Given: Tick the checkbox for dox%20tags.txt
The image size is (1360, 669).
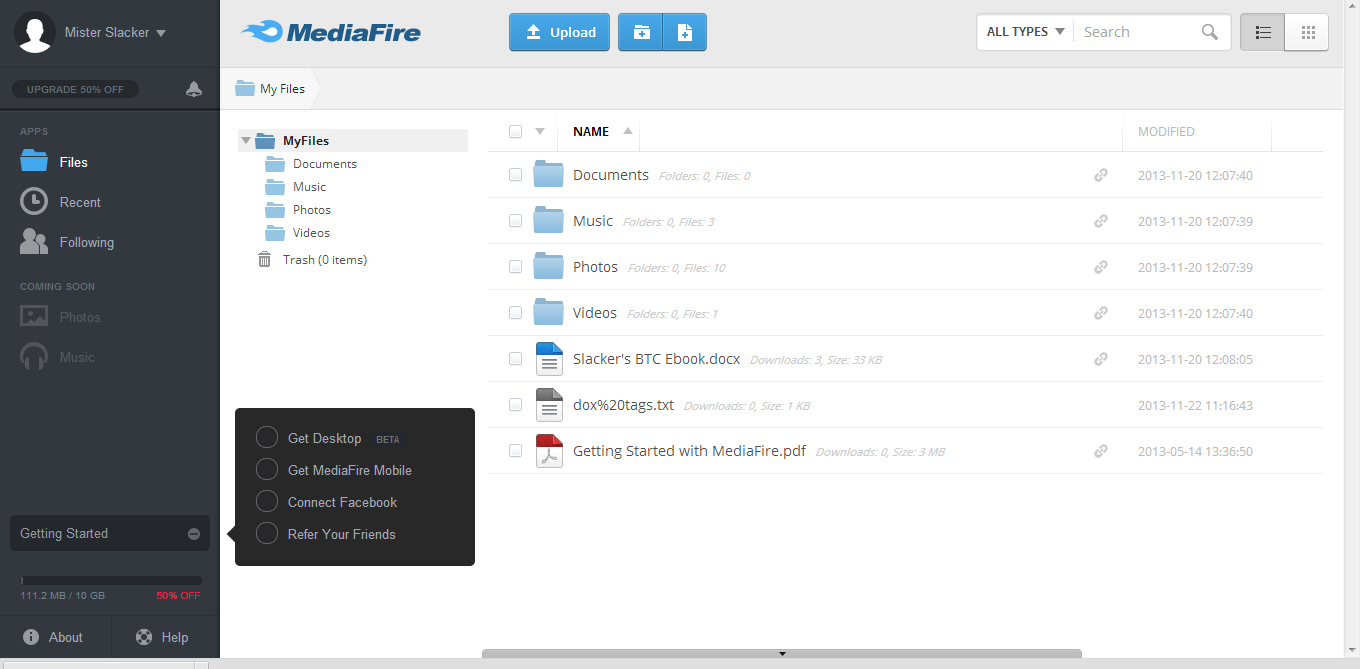Looking at the screenshot, I should click(x=515, y=404).
